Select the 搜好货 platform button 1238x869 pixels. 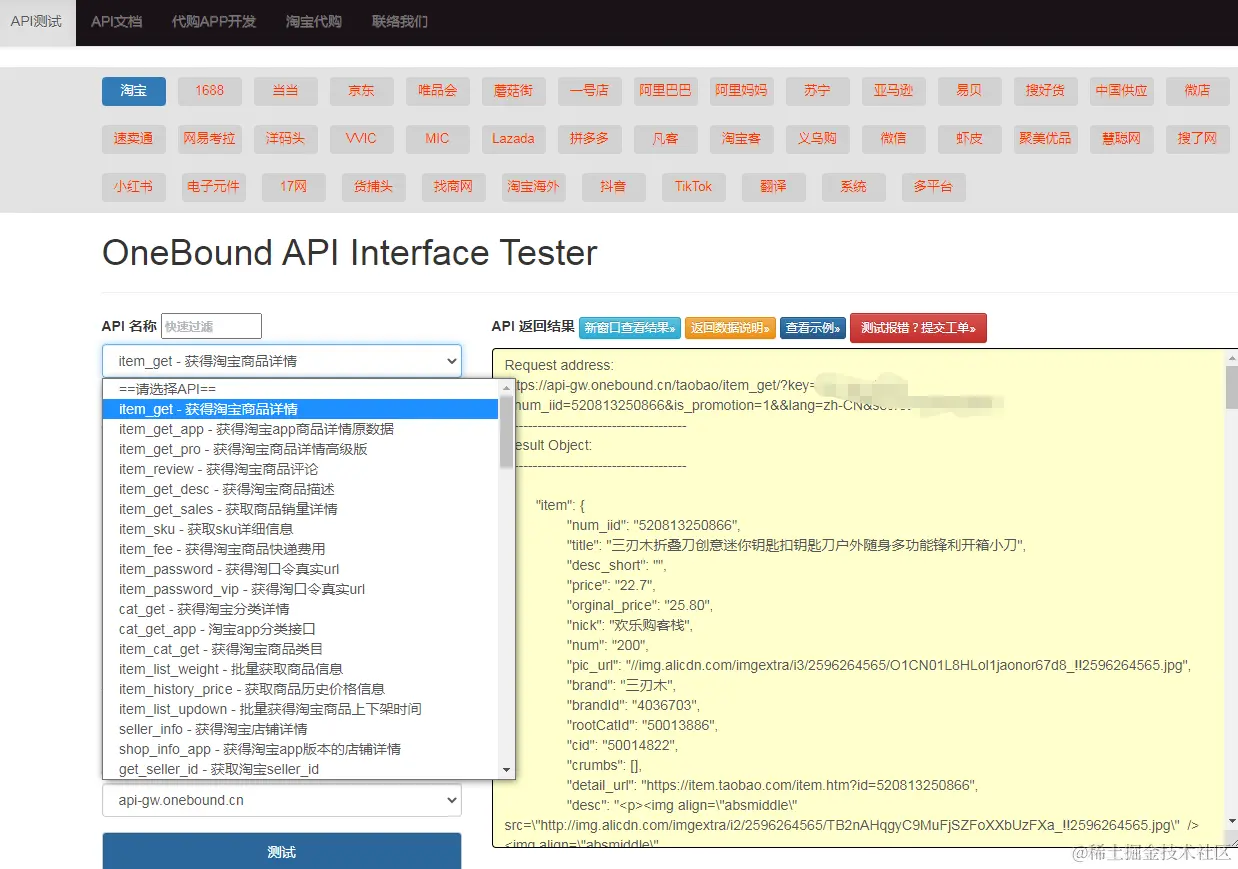[1046, 90]
